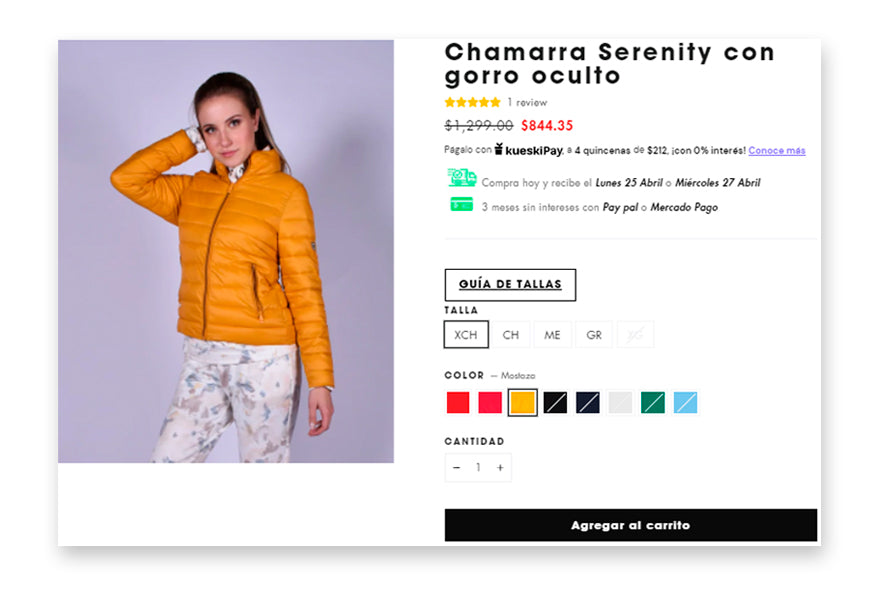Select the light blue color swatch
The width and height of the screenshot is (885, 589).
(685, 403)
